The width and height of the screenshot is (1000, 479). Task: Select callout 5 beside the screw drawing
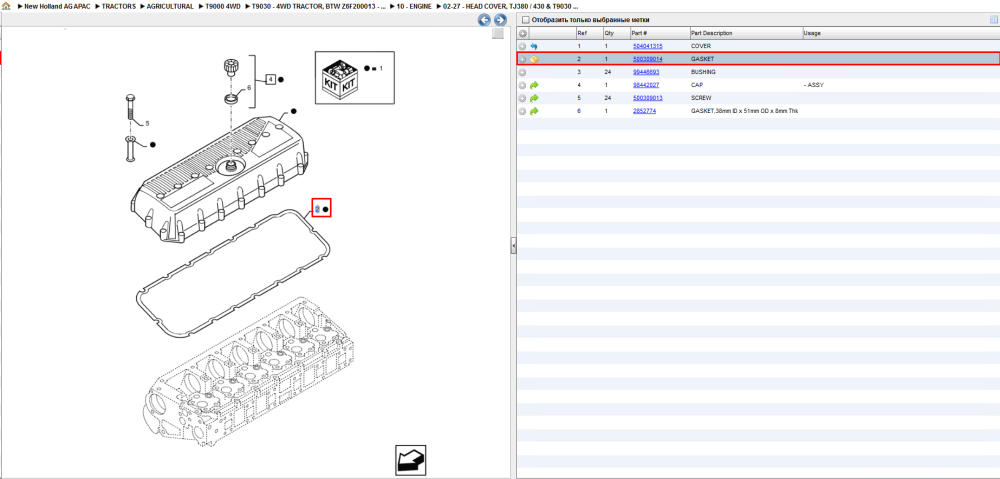(x=147, y=123)
